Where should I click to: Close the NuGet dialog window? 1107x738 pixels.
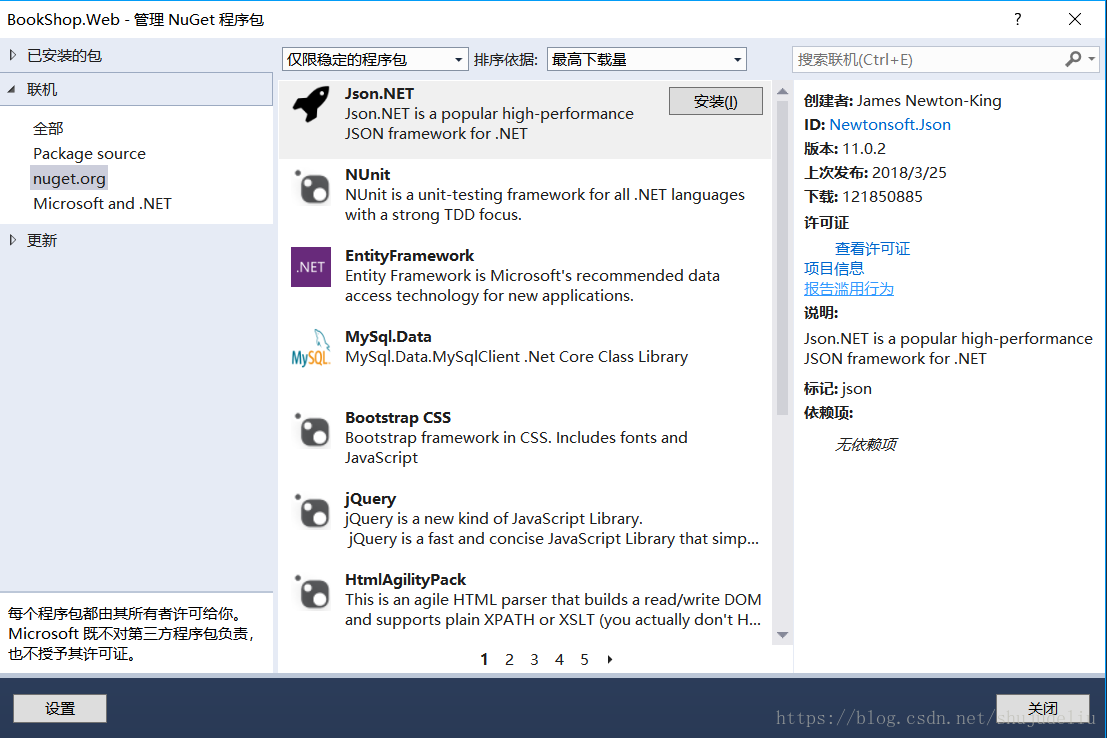[x=1075, y=19]
